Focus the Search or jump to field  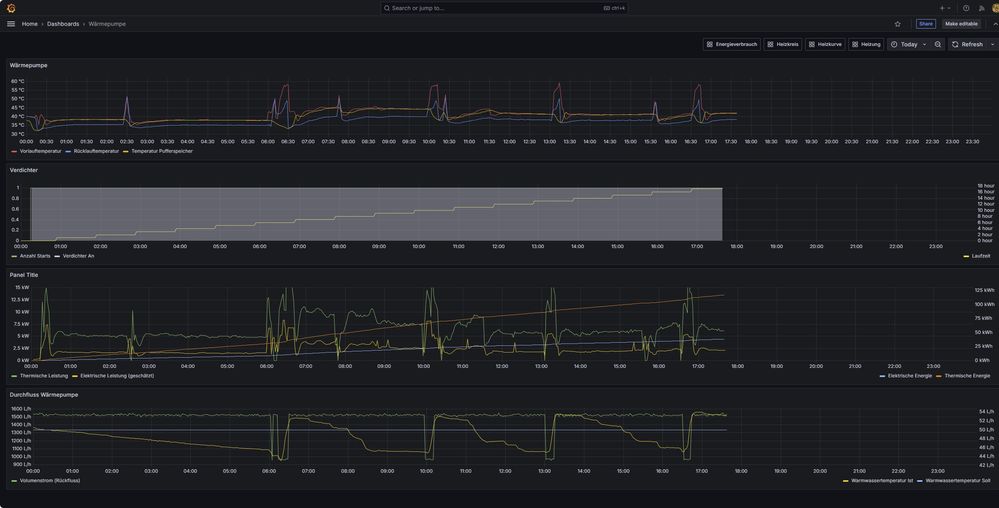coord(504,8)
